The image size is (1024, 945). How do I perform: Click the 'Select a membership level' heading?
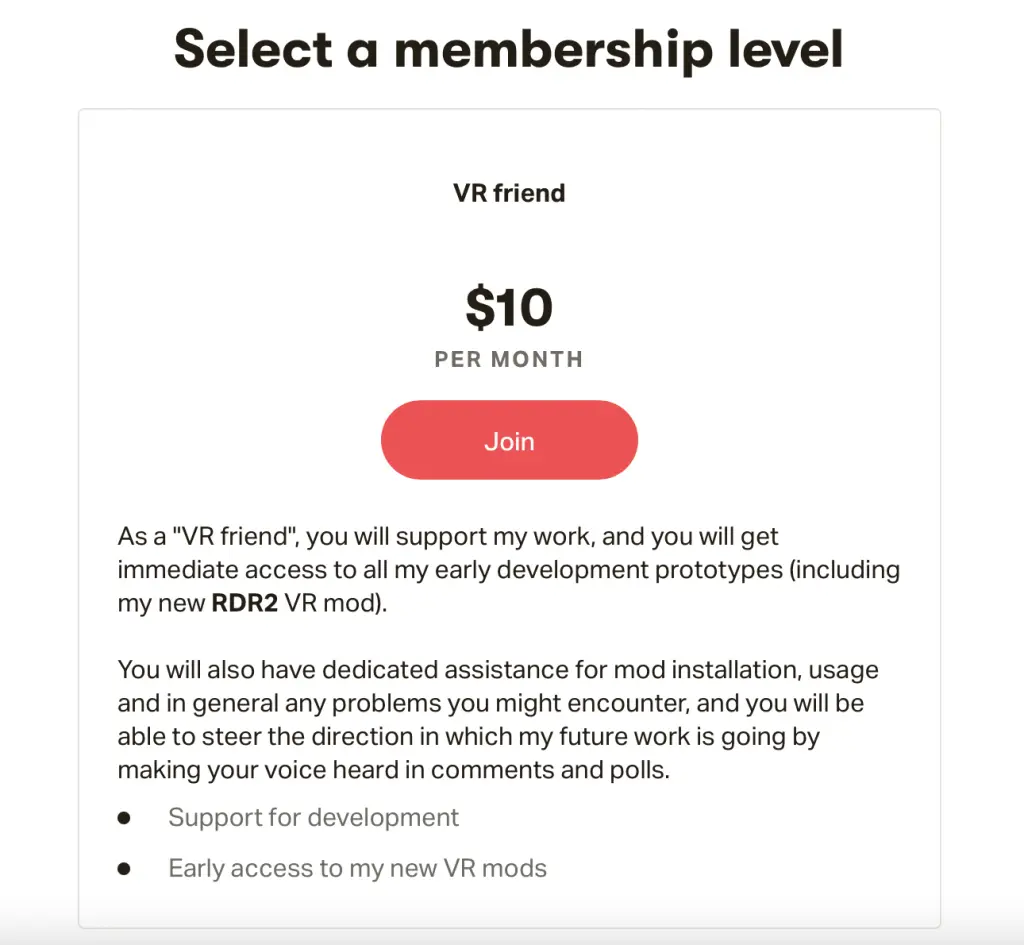coord(509,50)
